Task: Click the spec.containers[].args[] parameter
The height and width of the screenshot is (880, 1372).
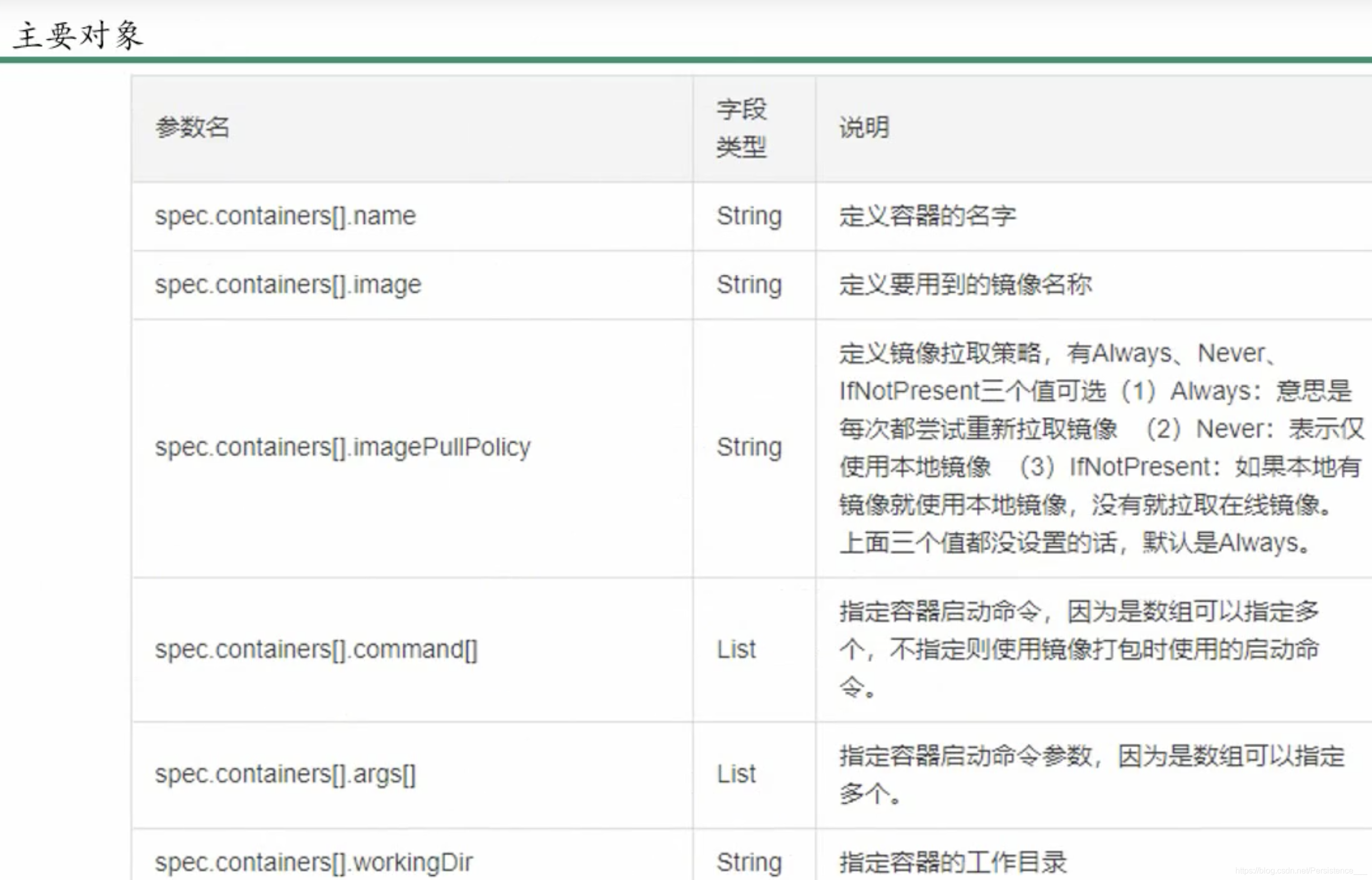Action: tap(285, 773)
